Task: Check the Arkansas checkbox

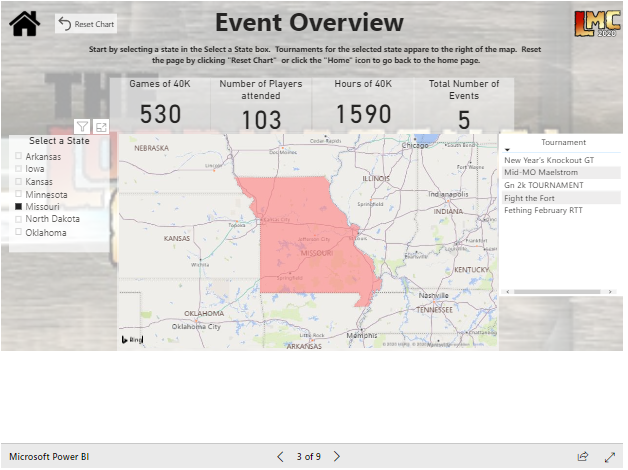Action: point(19,157)
